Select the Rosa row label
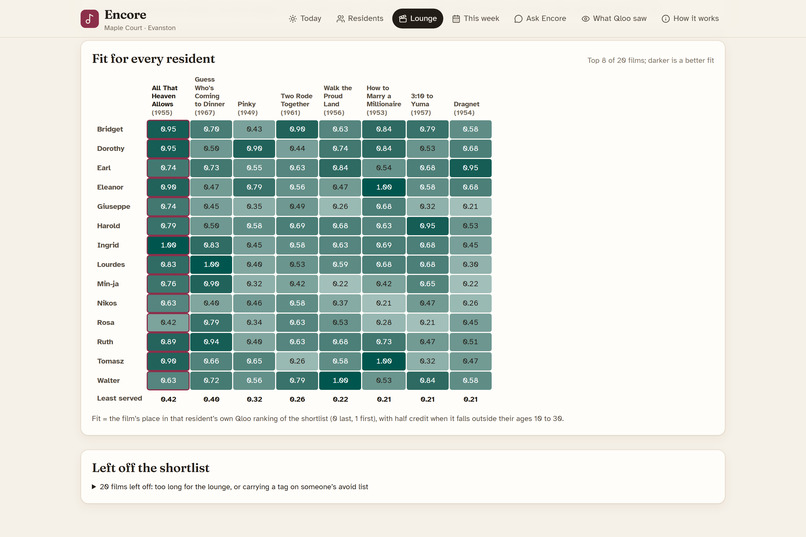Viewport: 806px width, 537px height. point(105,323)
